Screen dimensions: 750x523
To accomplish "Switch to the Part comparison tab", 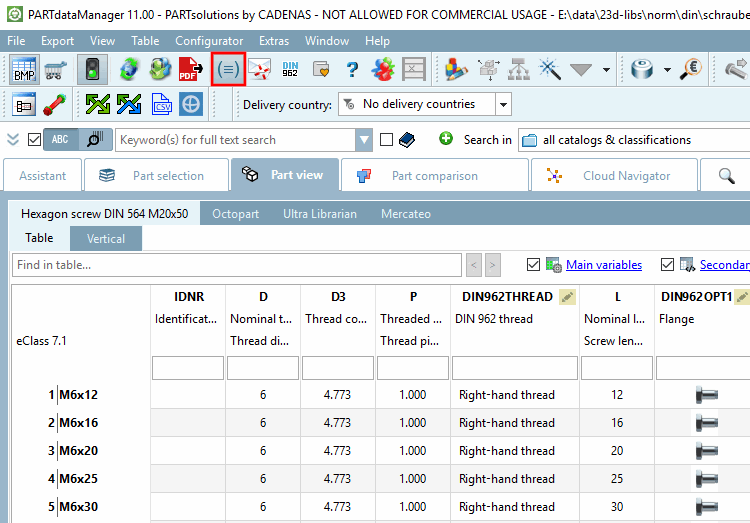I will point(434,176).
